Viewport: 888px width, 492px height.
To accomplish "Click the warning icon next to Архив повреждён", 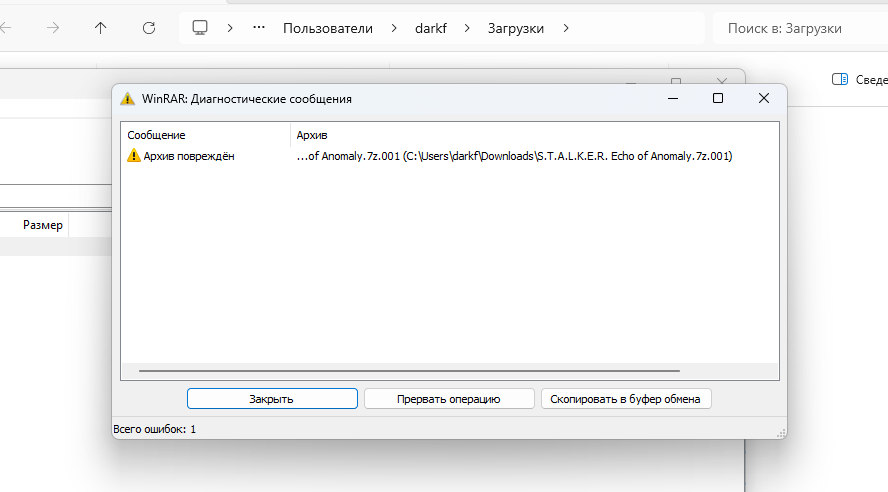I will [134, 156].
